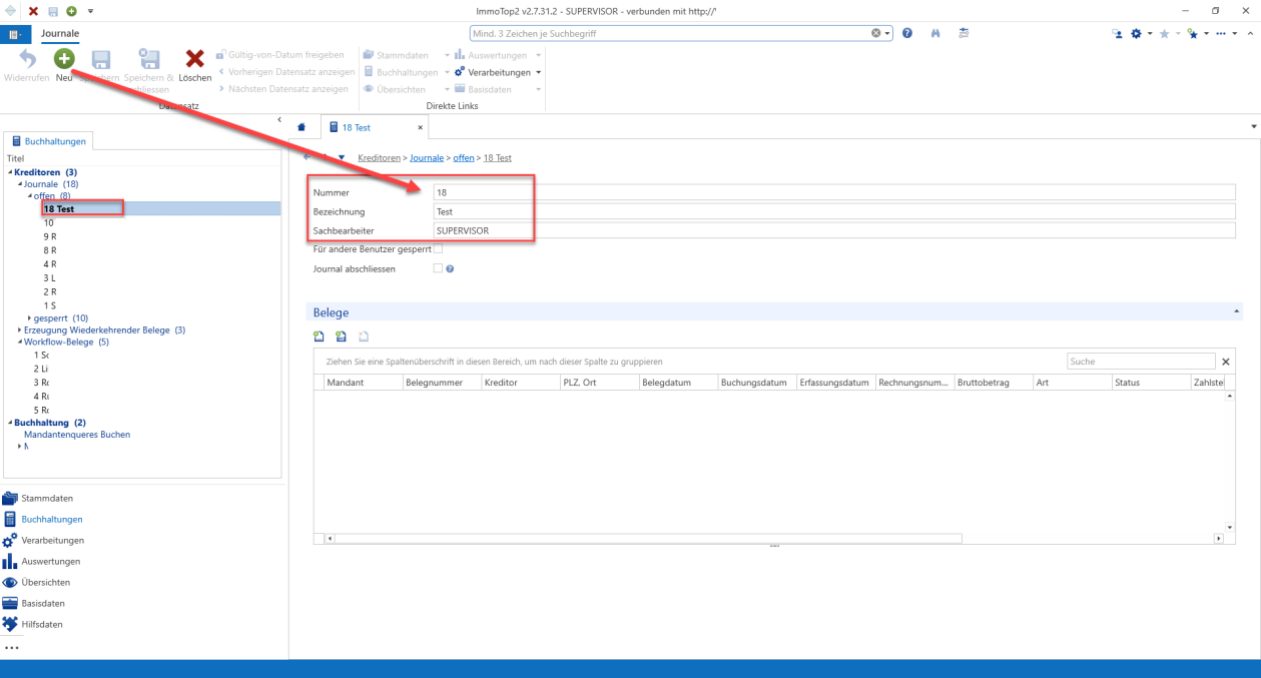Viewport: 1261px width, 678px height.
Task: Open Verarbeitungen in the bottom navigation
Action: 52,540
